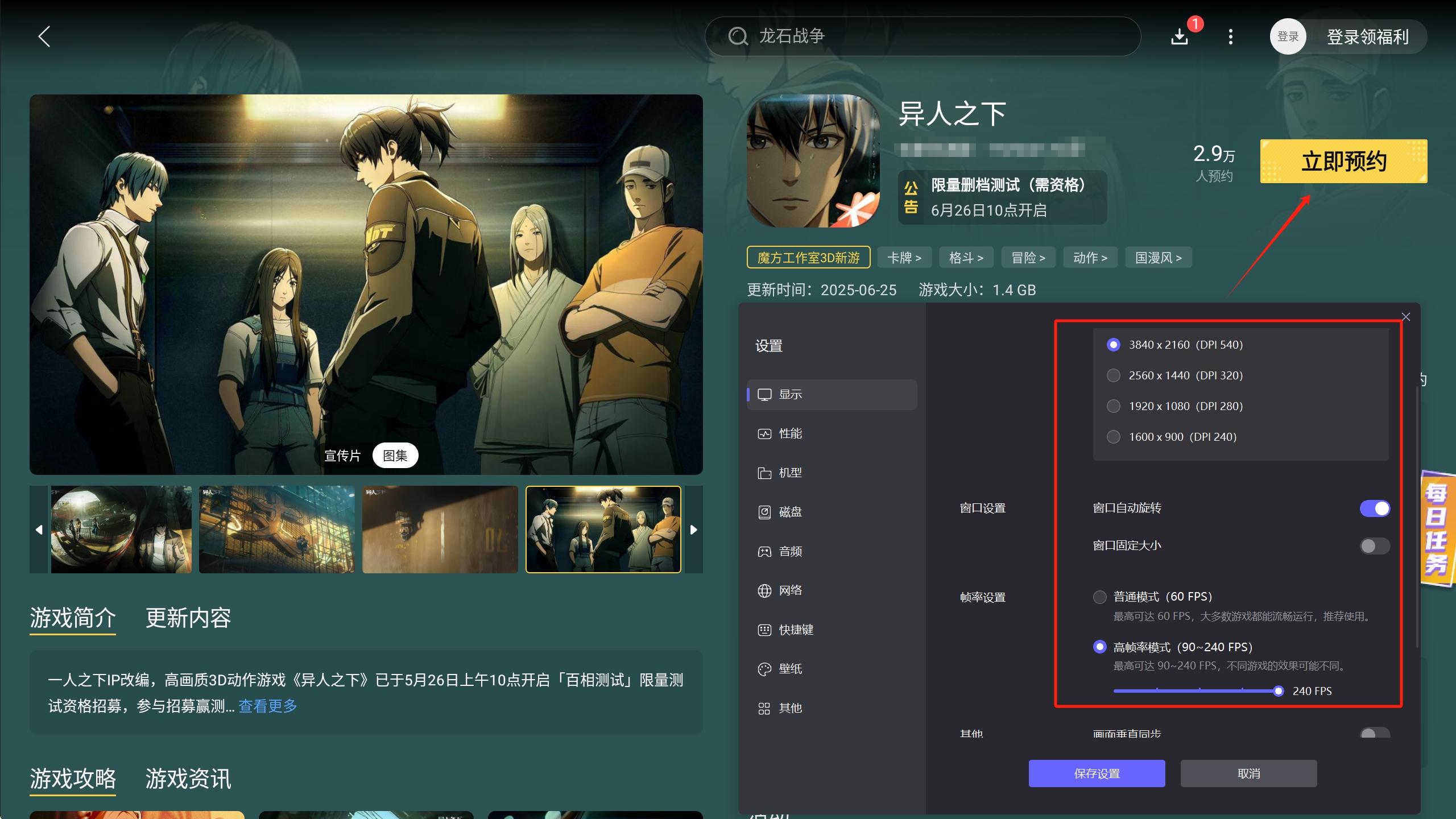Click the grid icon for 其他

click(x=764, y=709)
